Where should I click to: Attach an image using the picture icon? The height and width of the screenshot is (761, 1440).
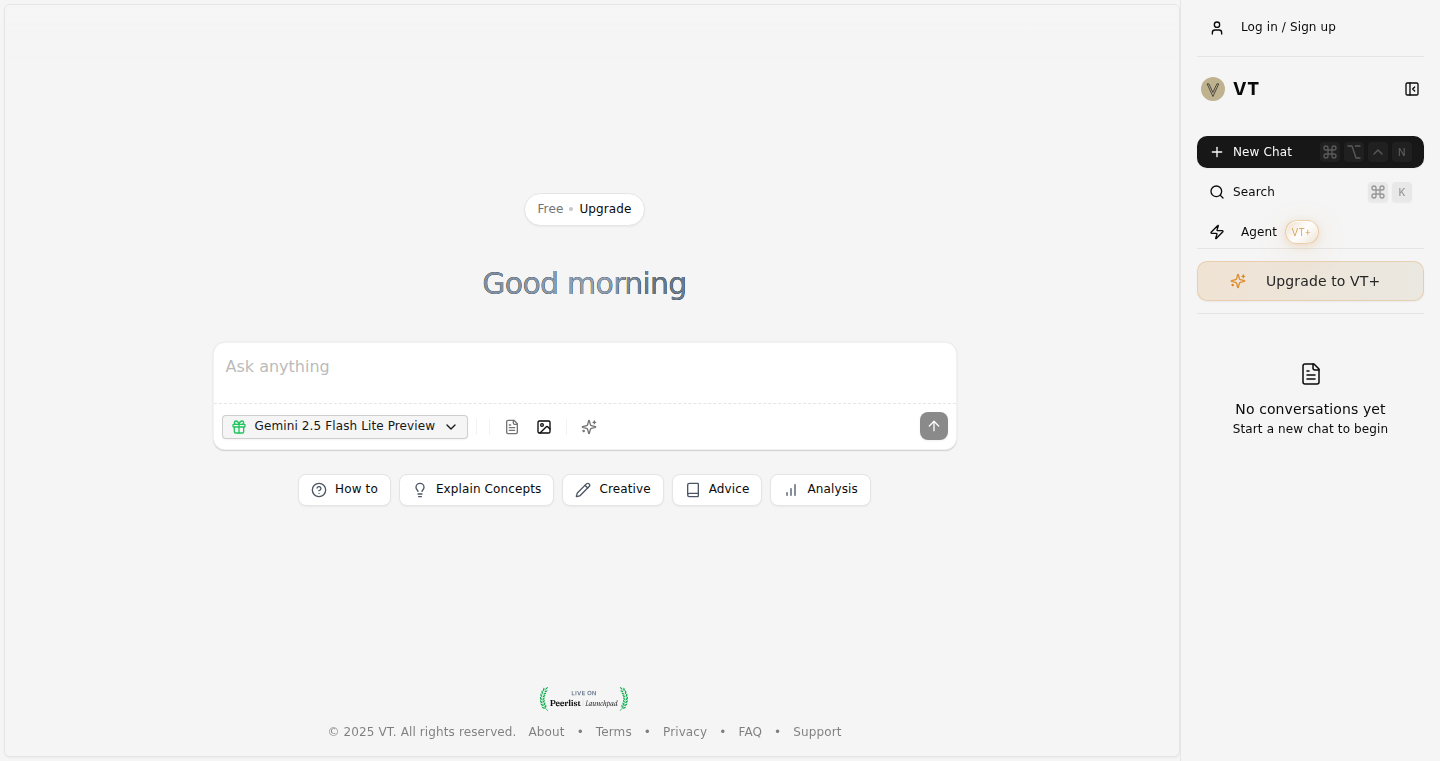(x=544, y=427)
